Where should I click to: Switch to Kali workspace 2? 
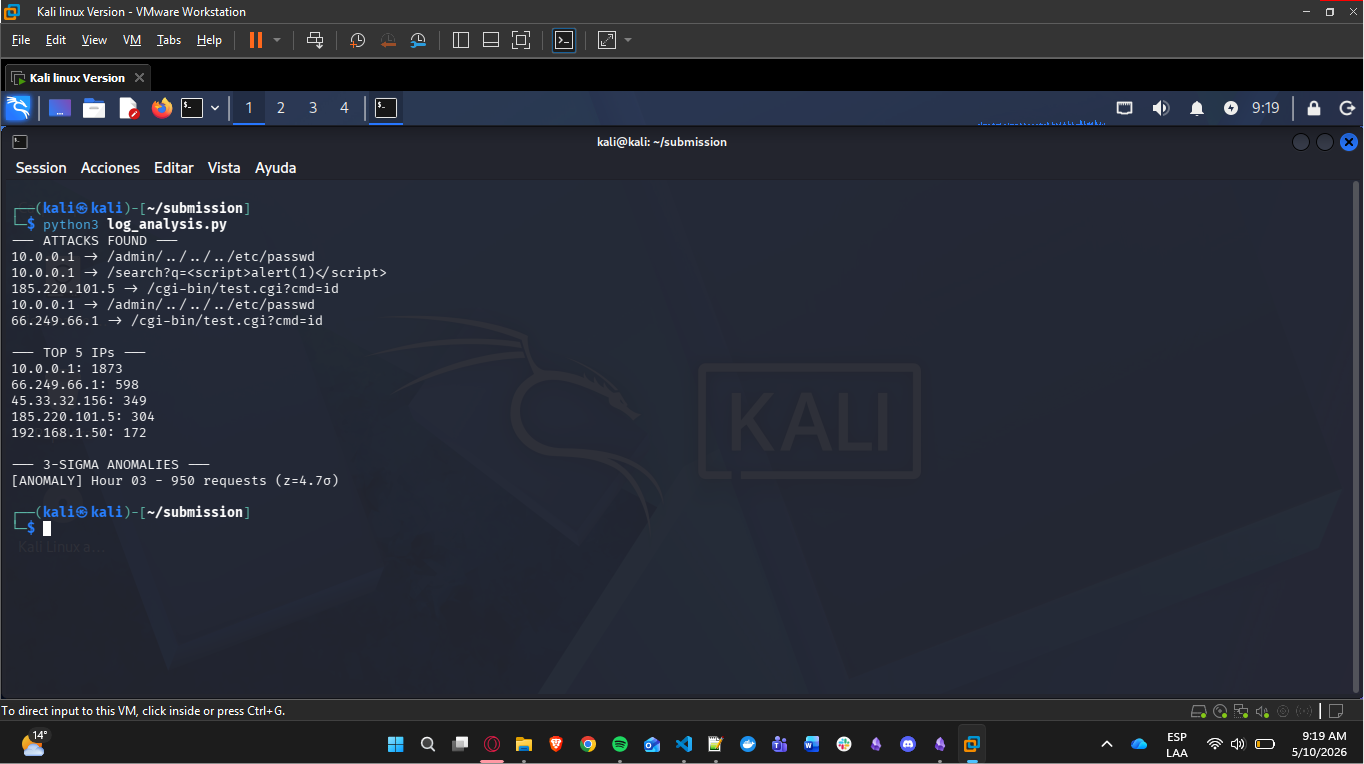click(x=281, y=108)
